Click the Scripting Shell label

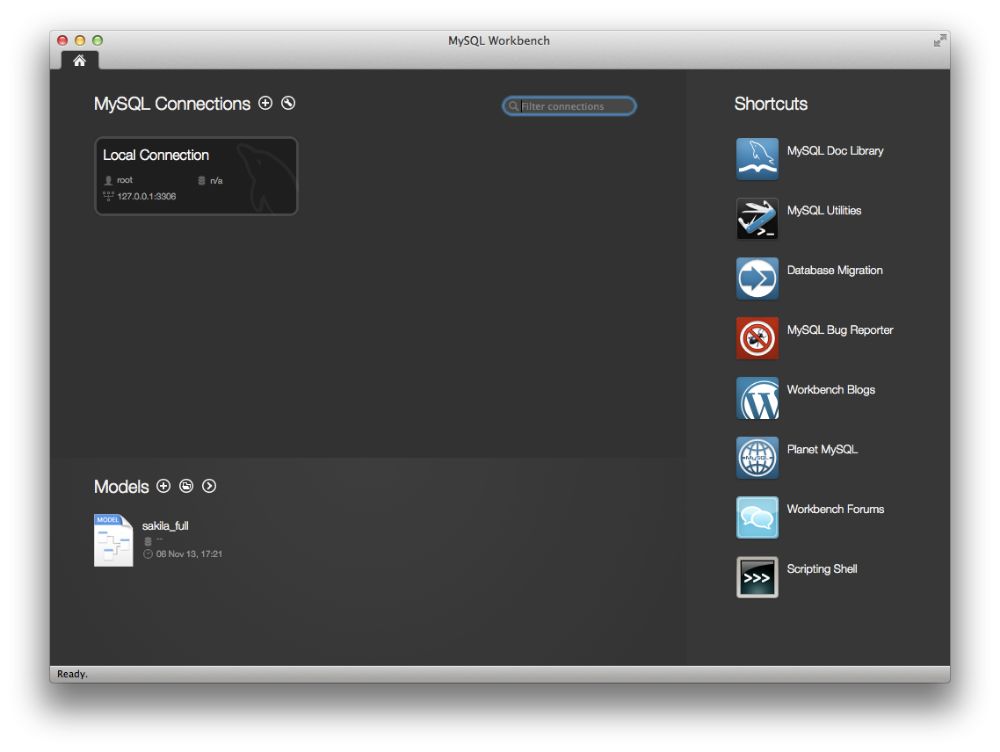pos(822,569)
